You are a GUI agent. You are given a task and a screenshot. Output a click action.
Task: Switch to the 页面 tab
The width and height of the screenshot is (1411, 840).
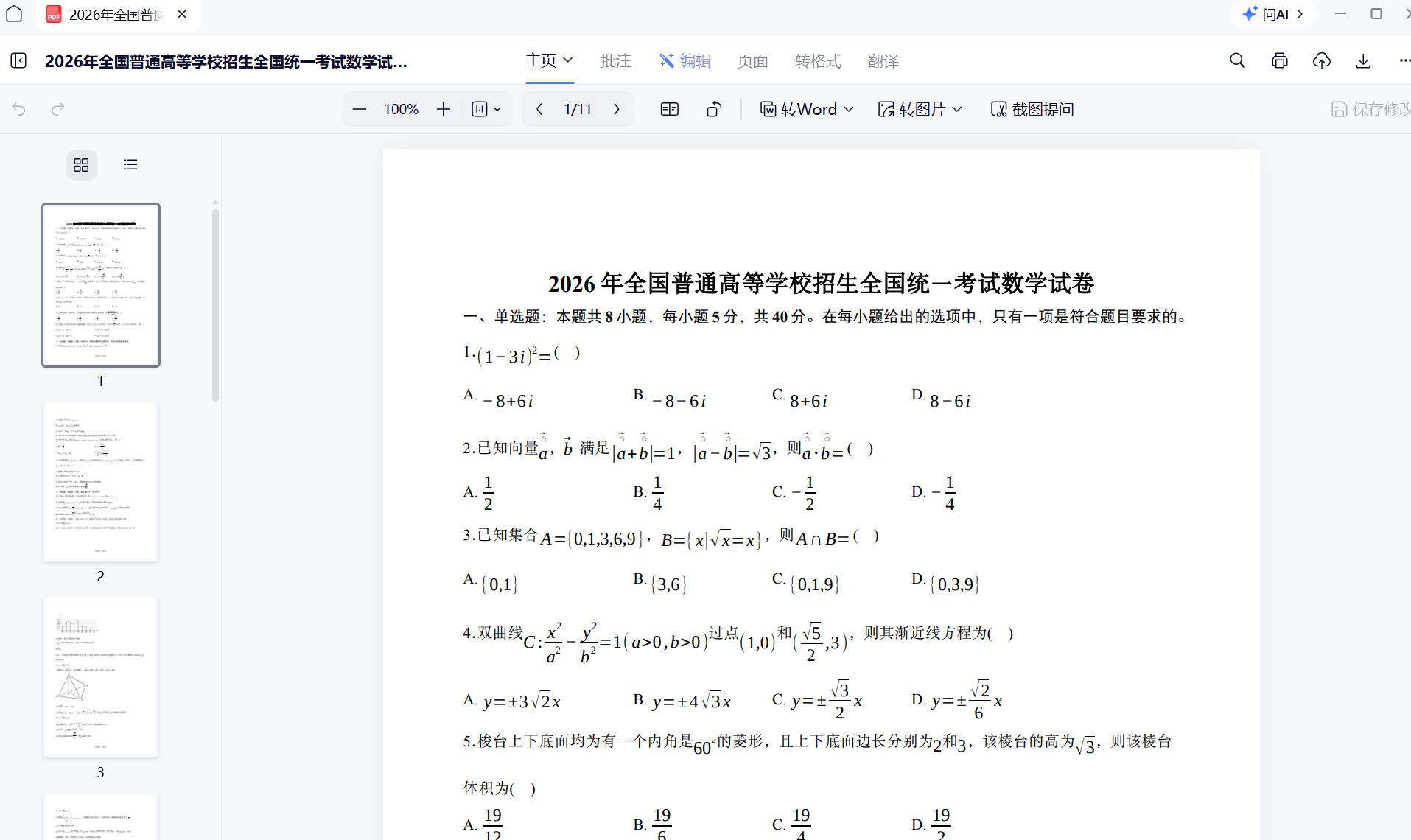(753, 60)
